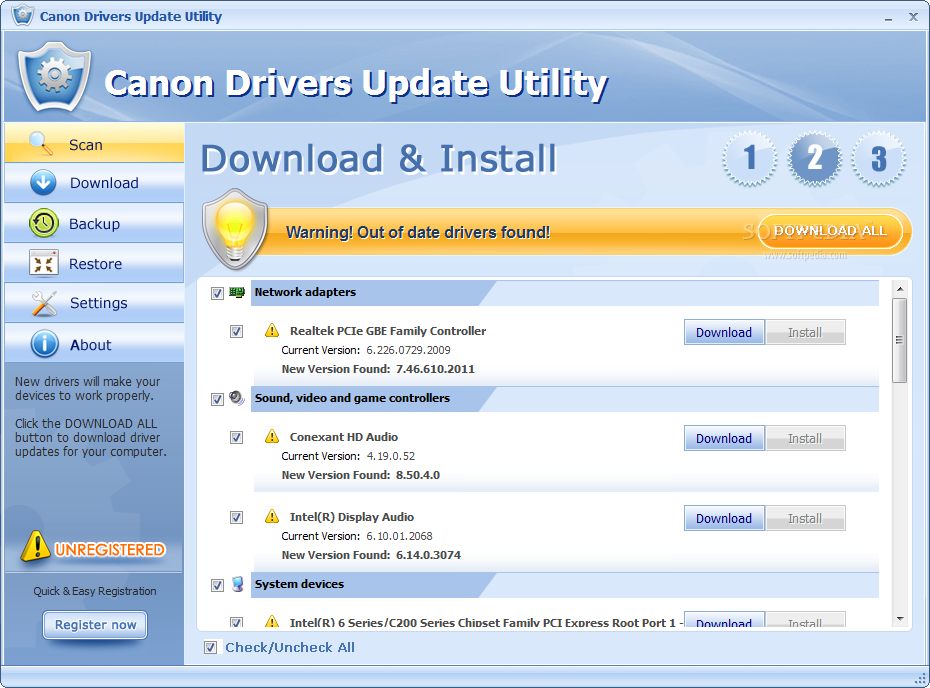Open the Backup section
The width and height of the screenshot is (930, 688).
(94, 223)
